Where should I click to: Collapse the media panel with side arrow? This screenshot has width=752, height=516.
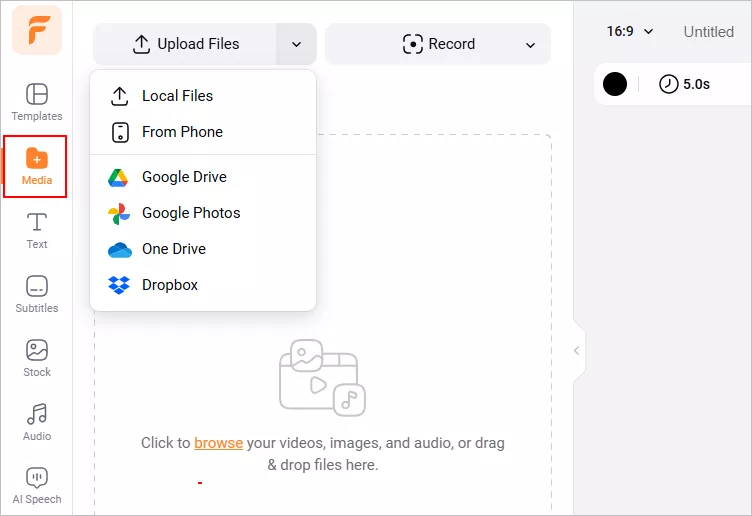(x=577, y=351)
